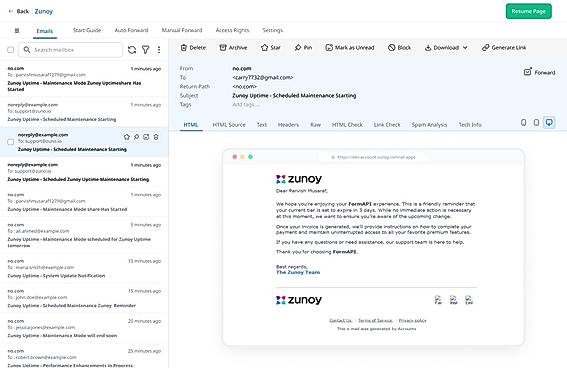Delete the highlighted email via row trash icon
567x368 pixels.
tap(156, 137)
